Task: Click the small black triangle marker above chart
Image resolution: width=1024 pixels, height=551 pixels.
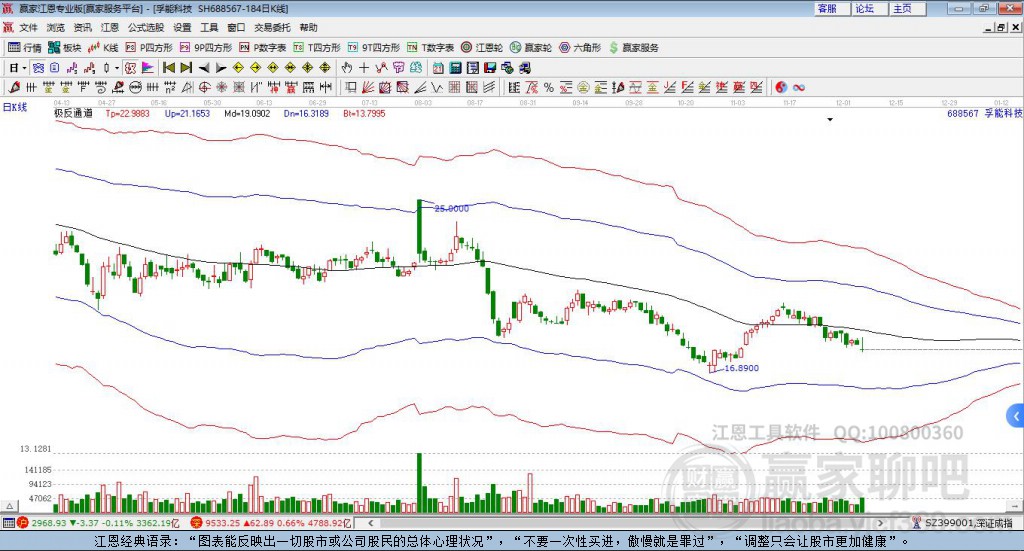Action: [830, 120]
